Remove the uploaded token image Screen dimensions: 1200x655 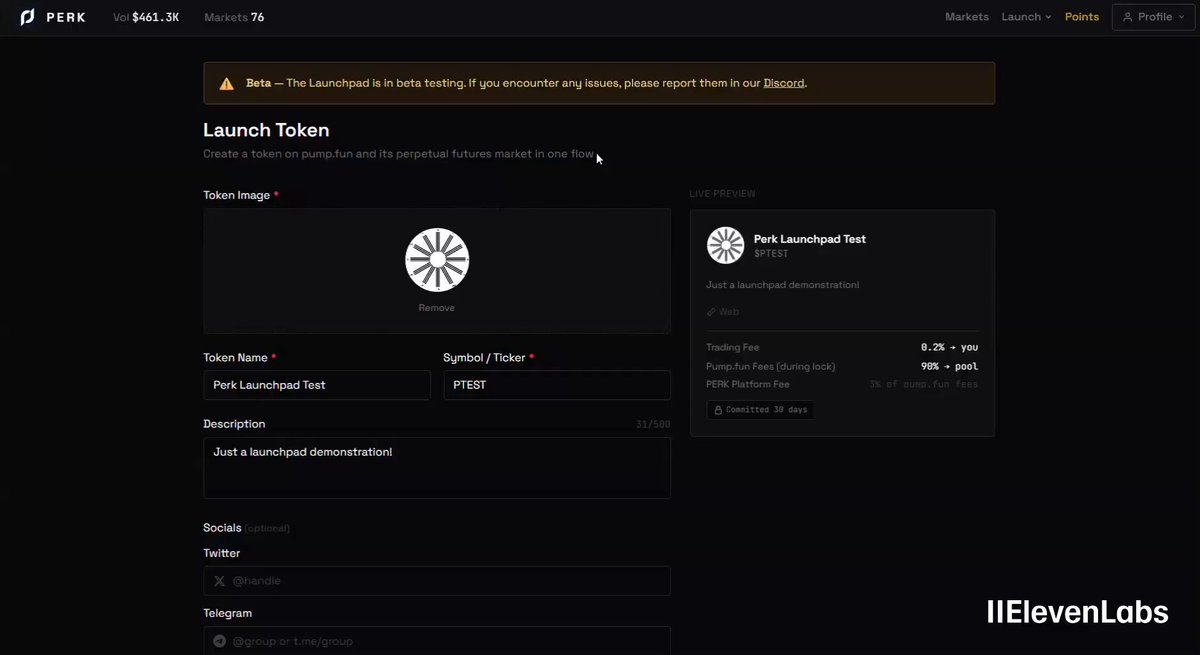tap(436, 308)
